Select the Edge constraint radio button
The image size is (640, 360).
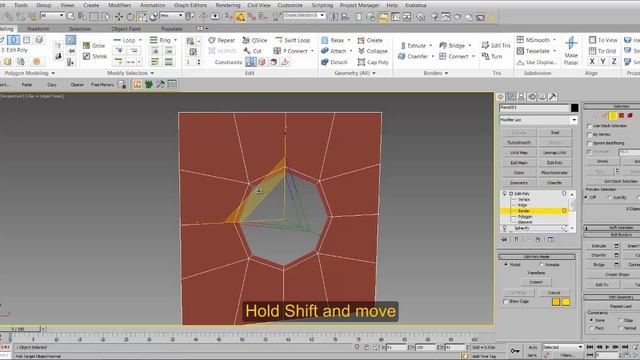(x=620, y=320)
